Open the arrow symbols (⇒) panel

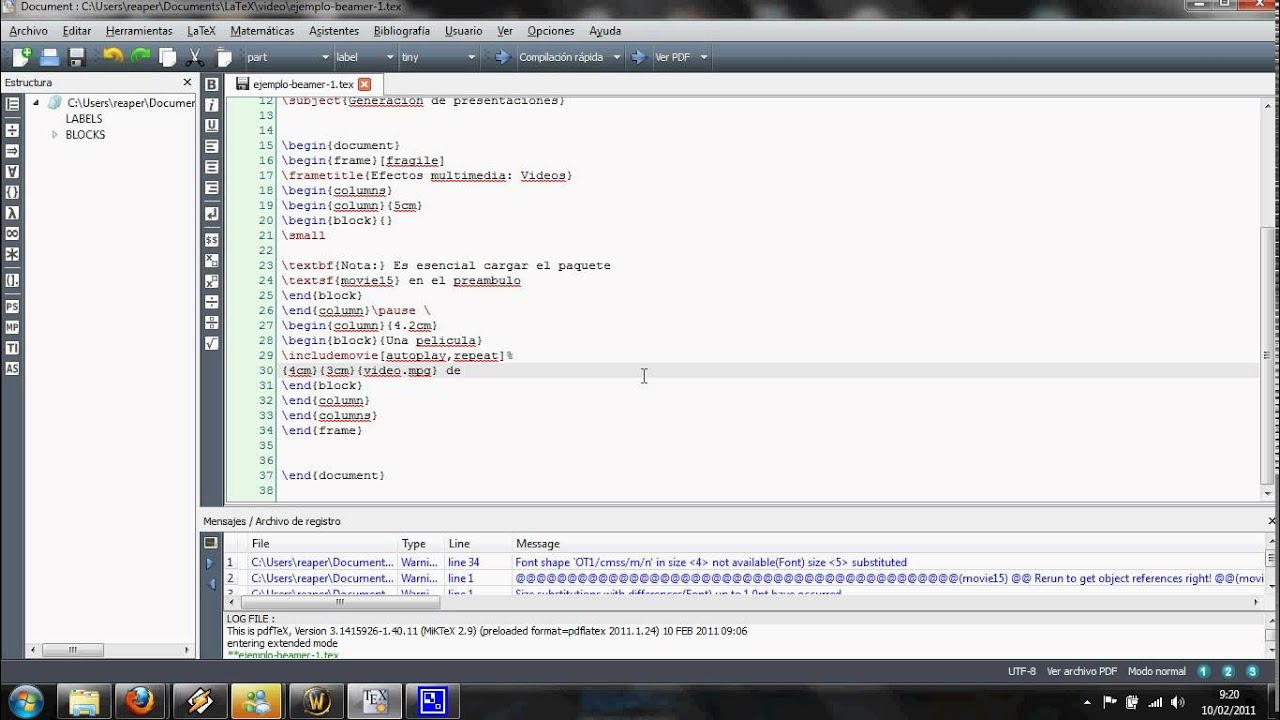click(x=12, y=151)
